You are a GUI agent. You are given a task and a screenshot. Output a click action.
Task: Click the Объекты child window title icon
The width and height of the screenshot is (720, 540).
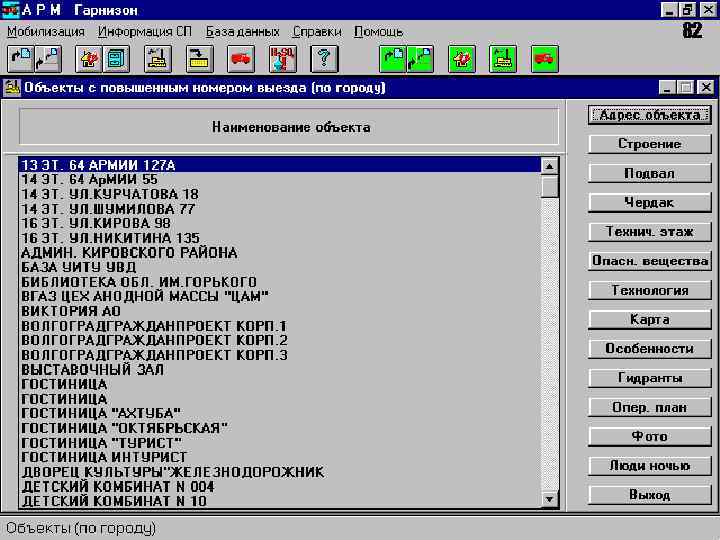[11, 87]
